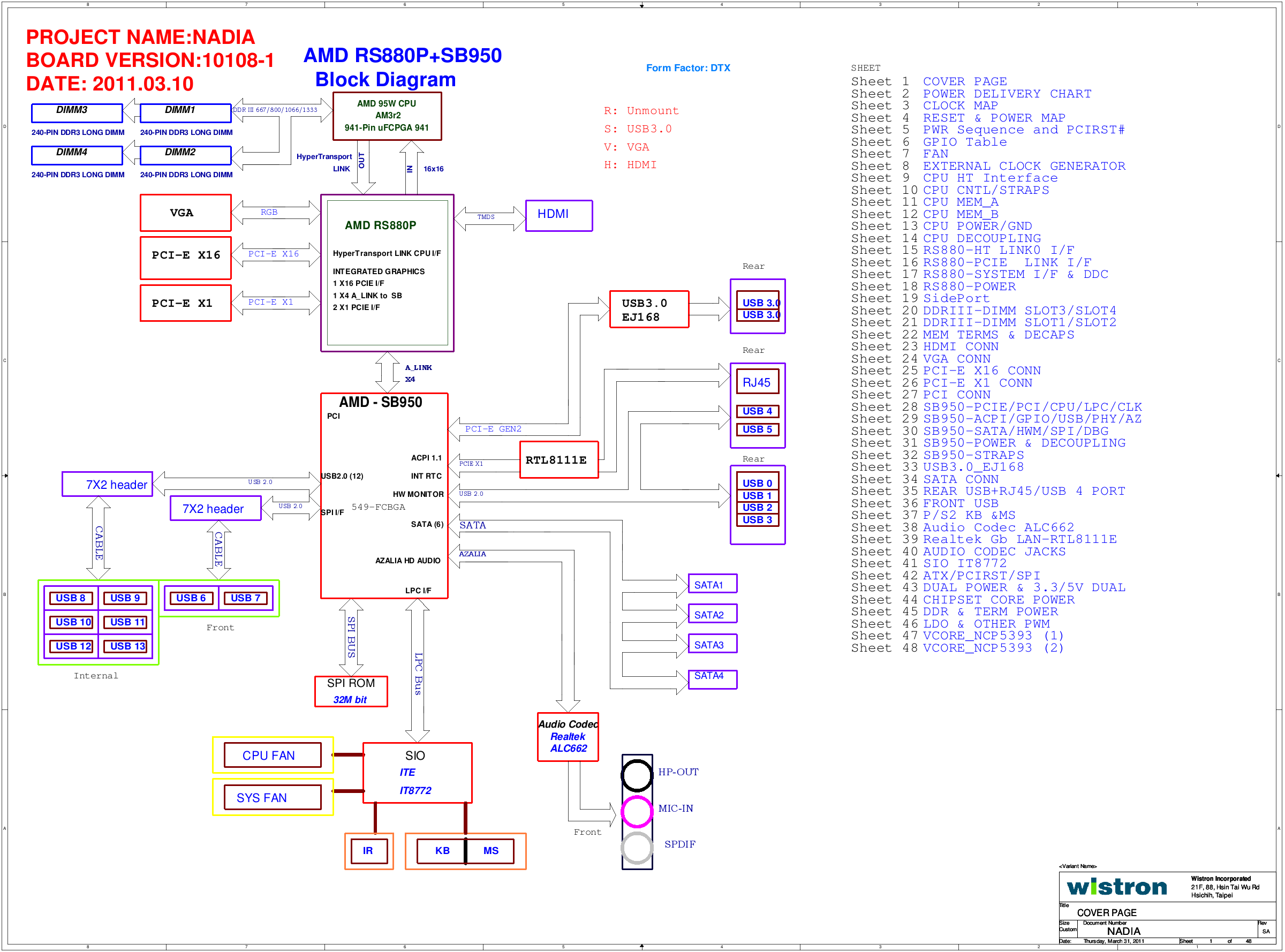Click the magenta MIC-IN jack circle
This screenshot has width=1285, height=952.
coord(637,811)
